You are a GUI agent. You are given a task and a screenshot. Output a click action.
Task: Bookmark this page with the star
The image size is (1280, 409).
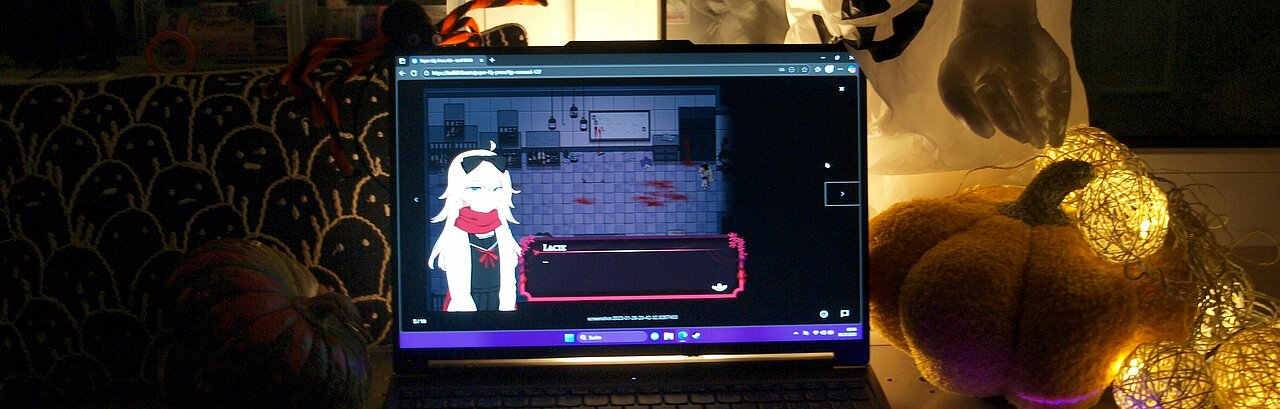804,70
